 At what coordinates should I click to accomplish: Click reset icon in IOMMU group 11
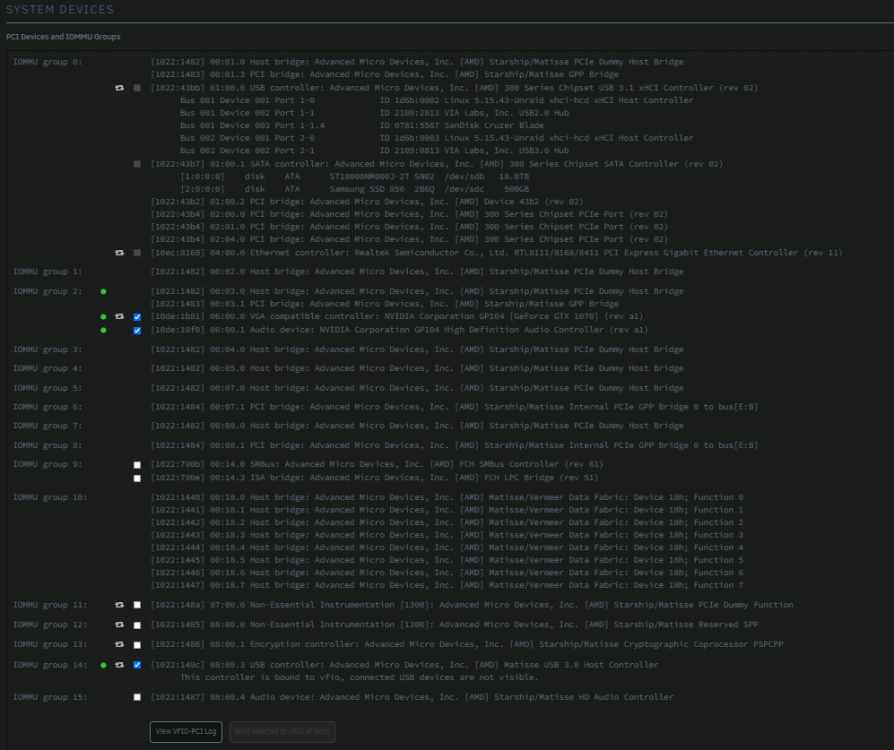click(x=119, y=605)
